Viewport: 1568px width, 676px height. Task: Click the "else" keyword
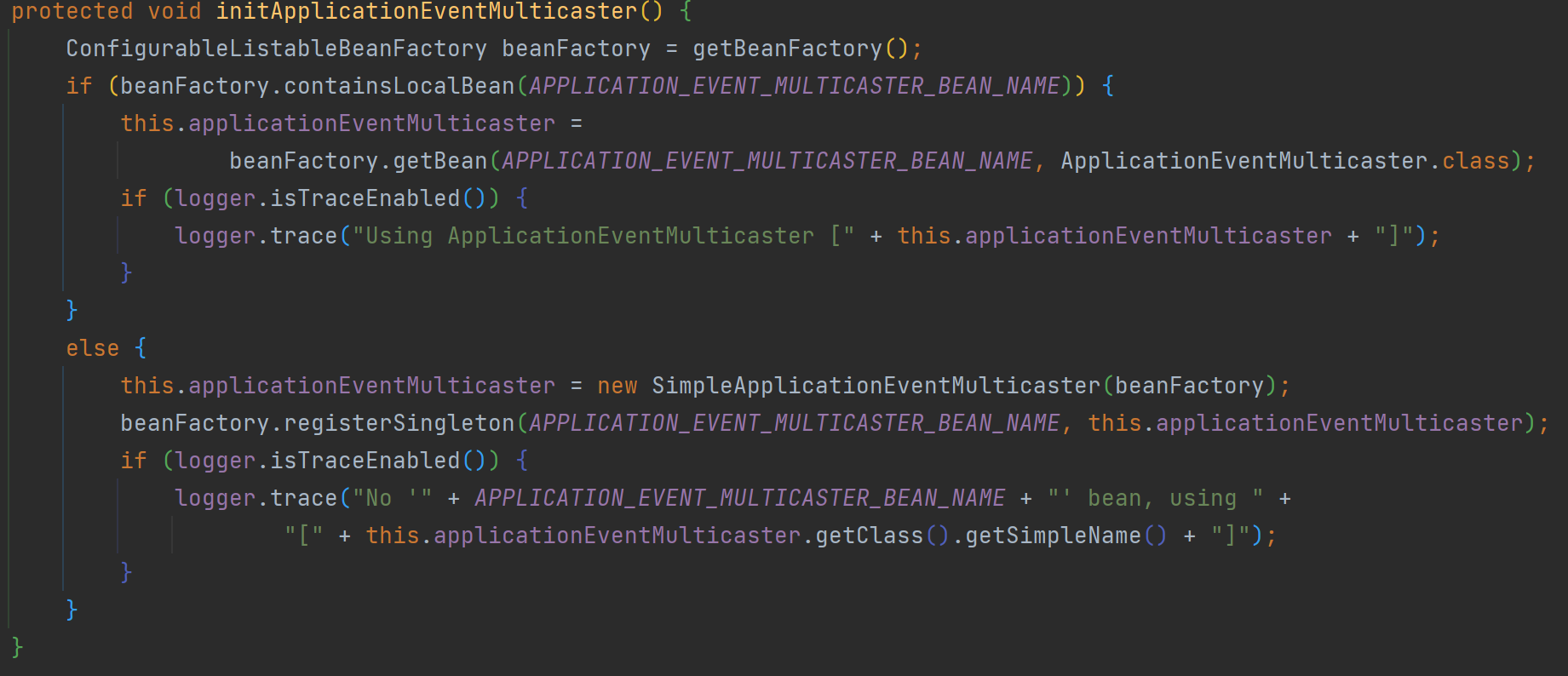click(x=93, y=348)
